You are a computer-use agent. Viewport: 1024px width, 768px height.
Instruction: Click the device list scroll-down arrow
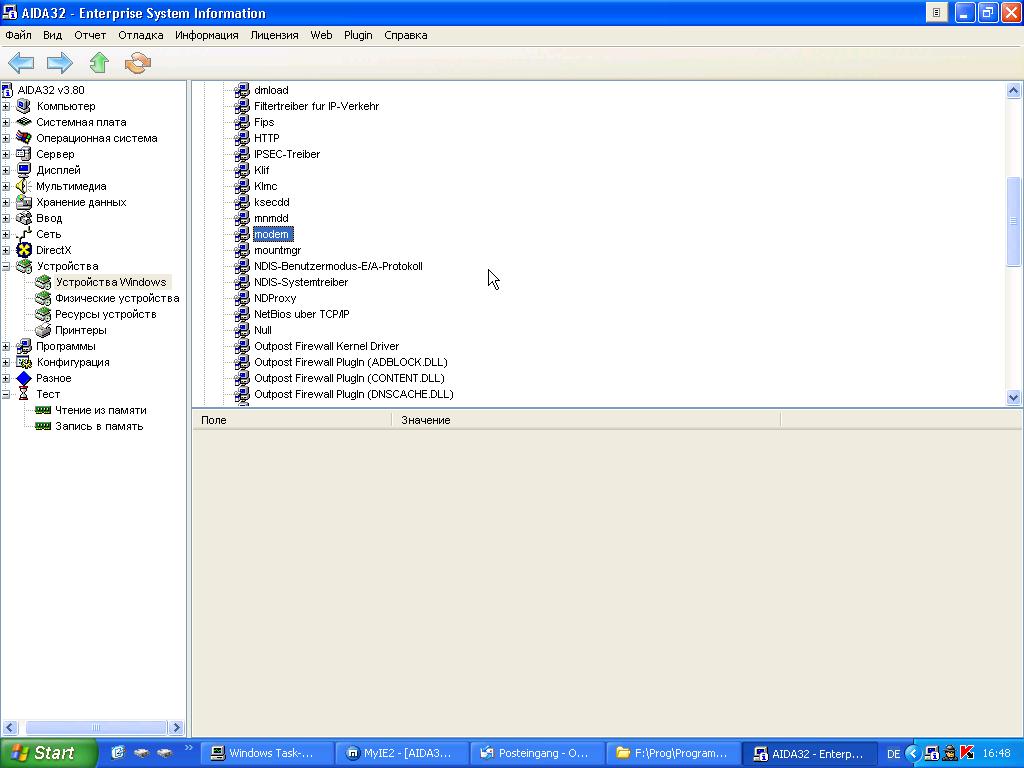coord(1013,396)
